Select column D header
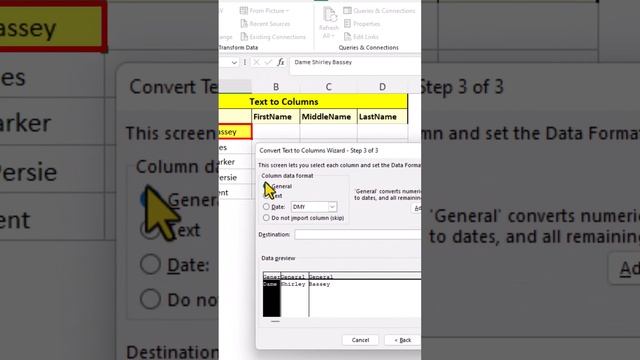This screenshot has width=640, height=360. [x=382, y=87]
